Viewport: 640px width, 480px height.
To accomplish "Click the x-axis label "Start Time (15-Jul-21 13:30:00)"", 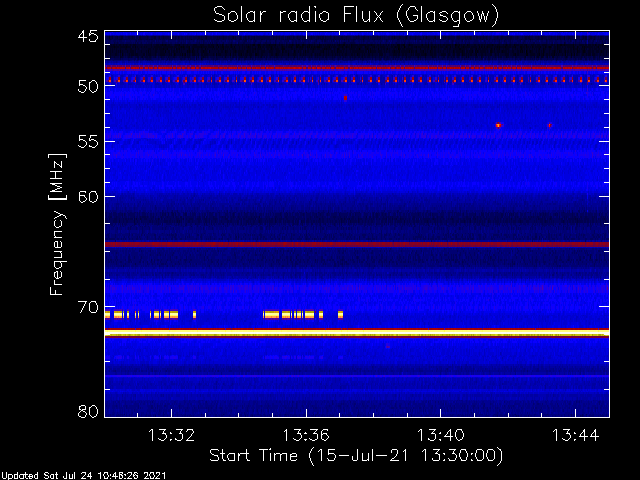I will tap(356, 456).
